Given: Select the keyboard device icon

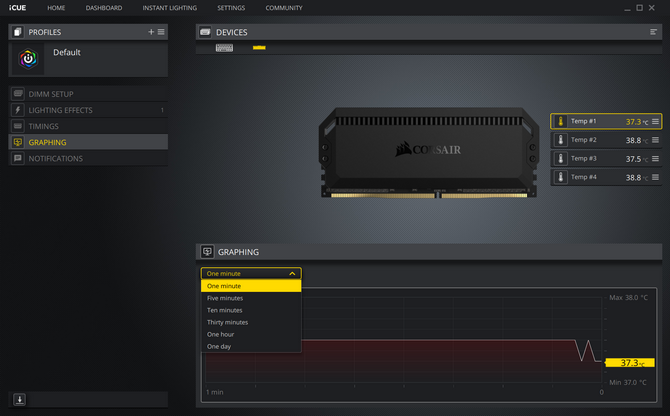Looking at the screenshot, I should pyautogui.click(x=224, y=48).
